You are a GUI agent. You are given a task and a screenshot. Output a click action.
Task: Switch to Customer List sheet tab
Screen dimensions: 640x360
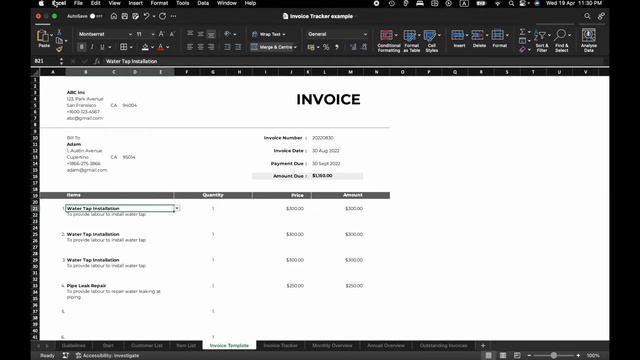coord(147,346)
